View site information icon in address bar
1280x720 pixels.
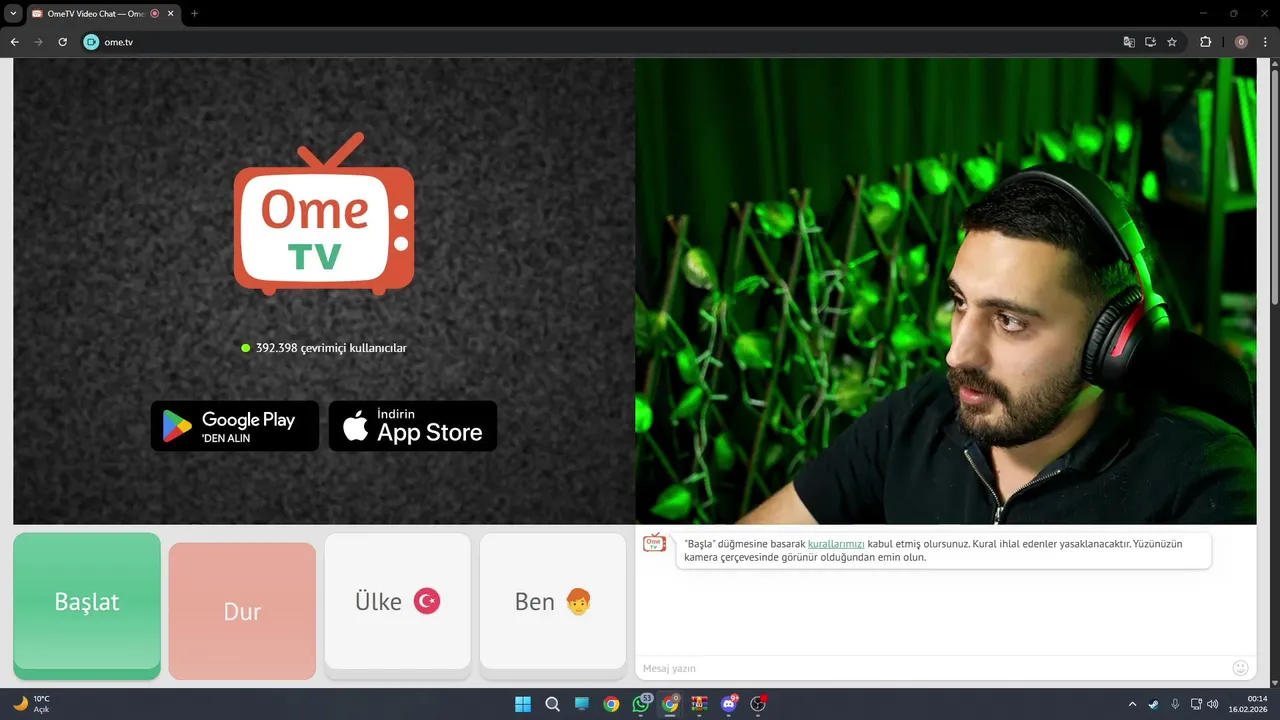click(91, 42)
